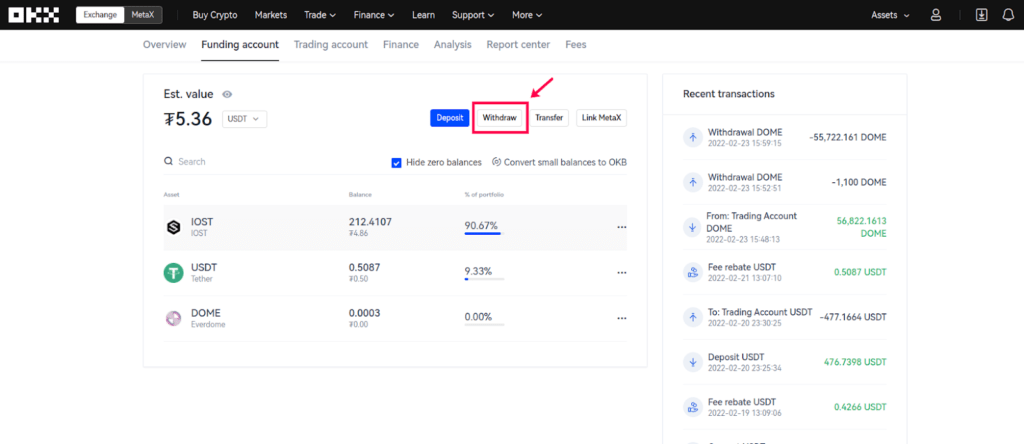Image resolution: width=1024 pixels, height=444 pixels.
Task: Click the IOST coin icon
Action: 173,227
